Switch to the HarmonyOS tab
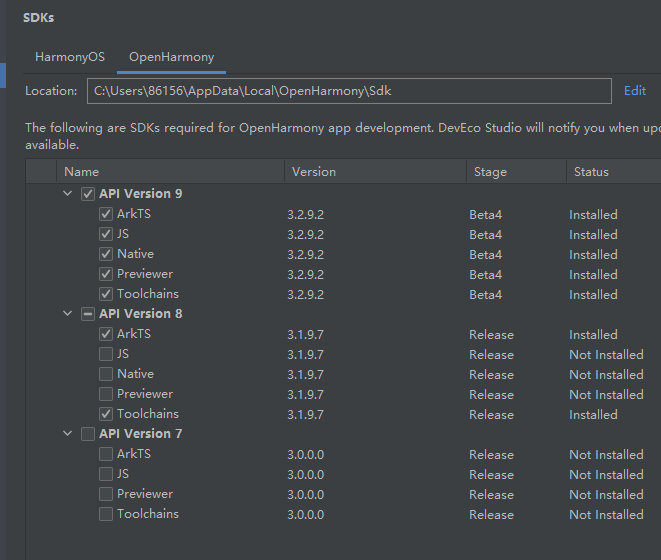The height and width of the screenshot is (560, 661). coord(70,57)
